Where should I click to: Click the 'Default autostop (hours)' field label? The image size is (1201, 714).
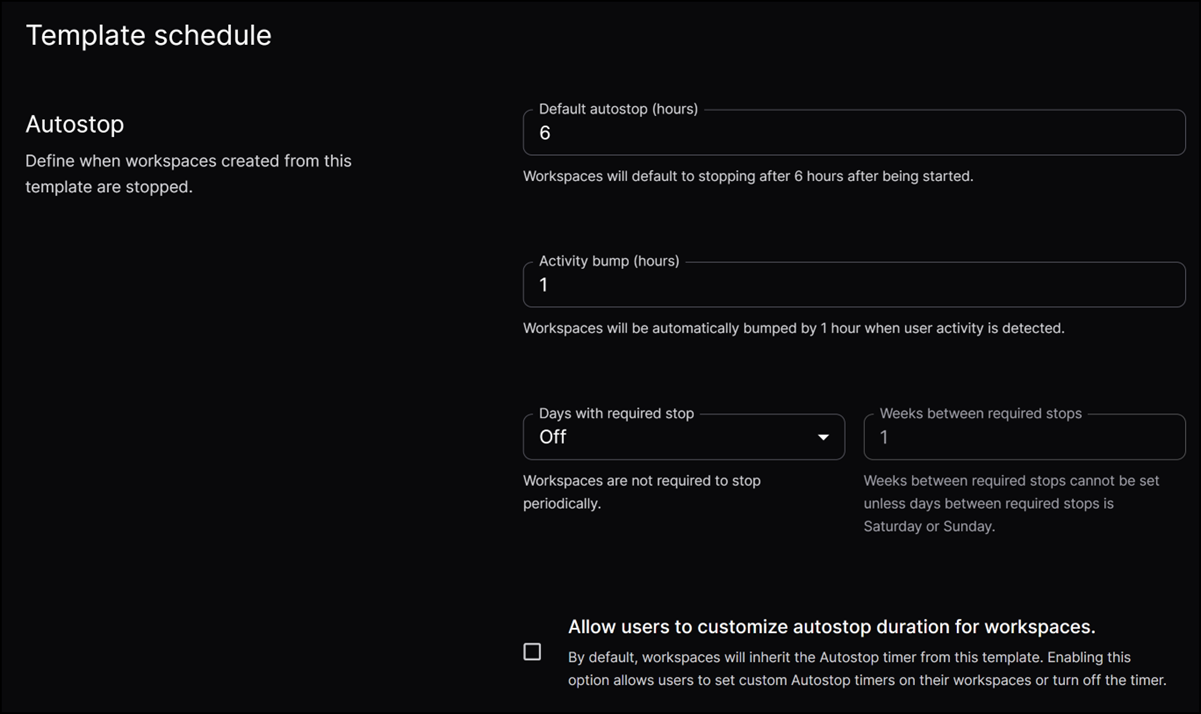point(618,109)
